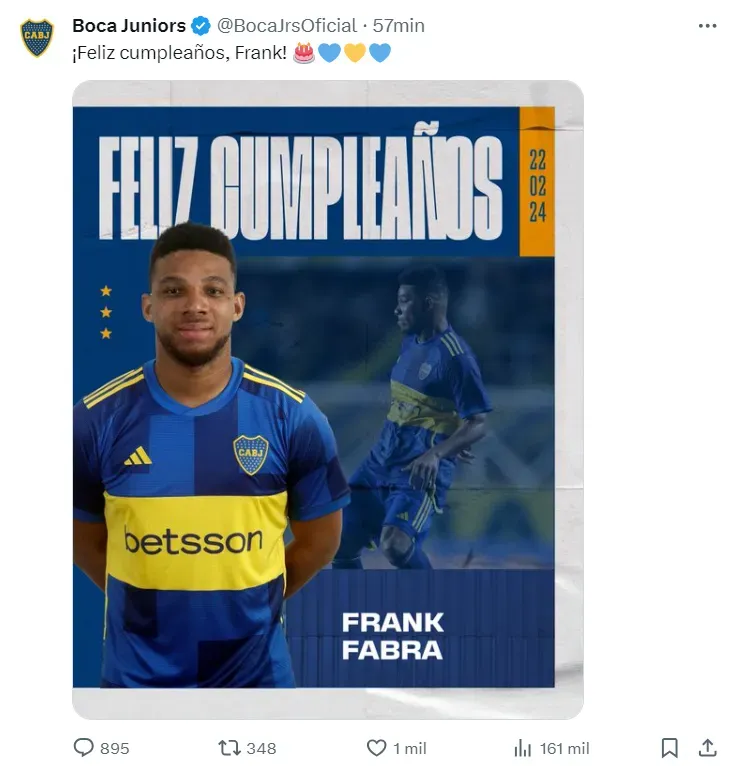Click the birthday cake emoji
The height and width of the screenshot is (766, 730).
pos(304,52)
